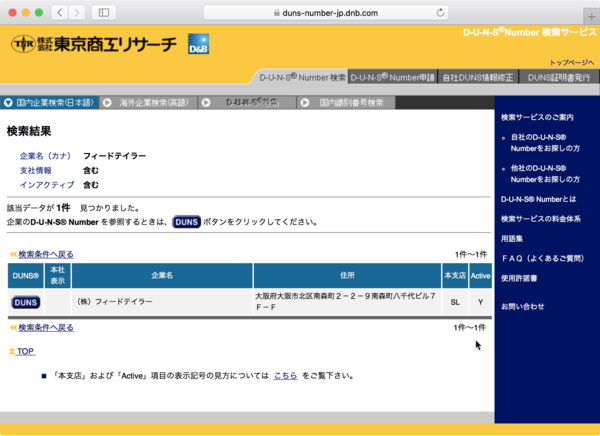Screen dimensions: 600x436
Task: Open 他社のD-U-N-S Numberをお探しの方 link
Action: click(x=545, y=174)
